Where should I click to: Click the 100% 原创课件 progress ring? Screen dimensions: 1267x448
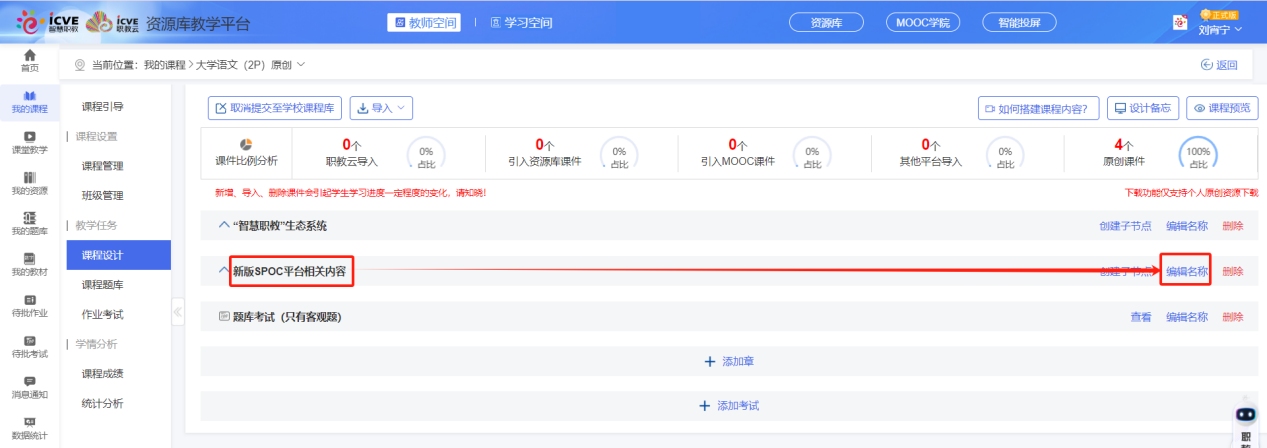click(x=1198, y=154)
